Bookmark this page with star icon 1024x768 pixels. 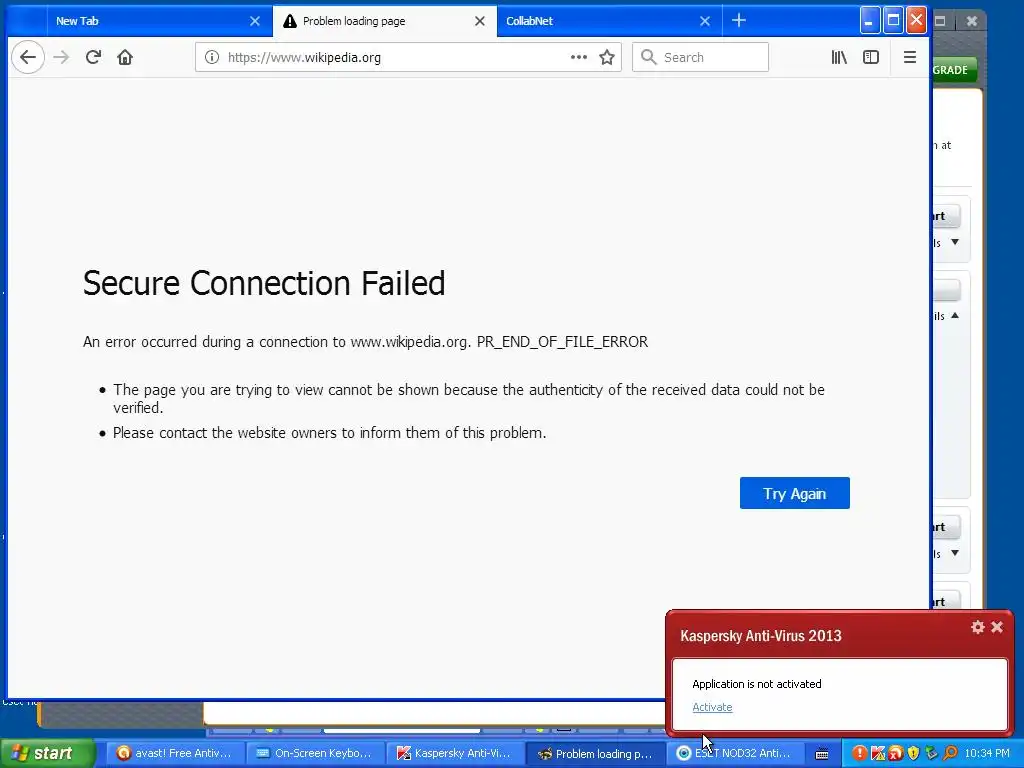(607, 57)
